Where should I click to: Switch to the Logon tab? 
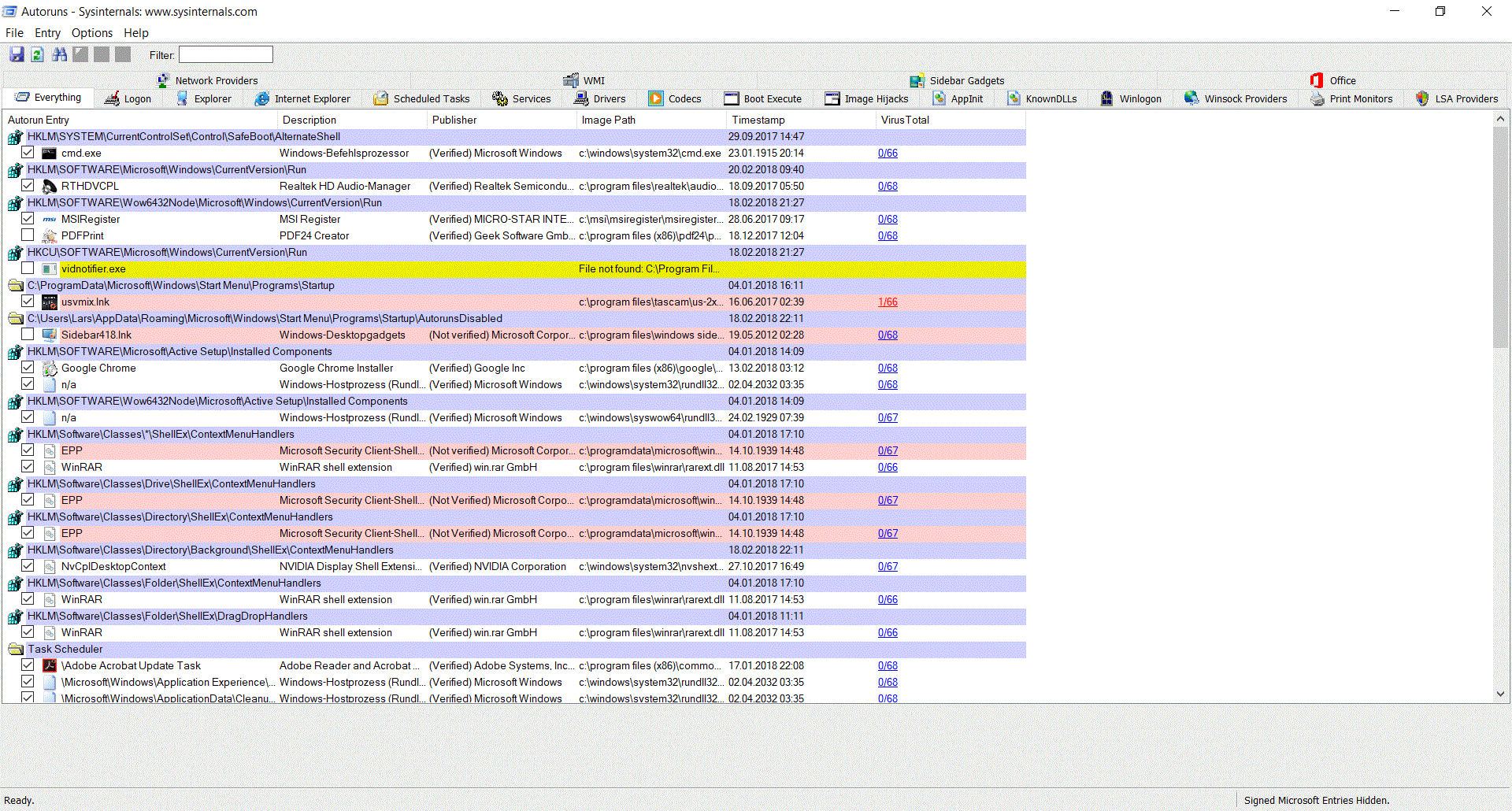click(128, 98)
